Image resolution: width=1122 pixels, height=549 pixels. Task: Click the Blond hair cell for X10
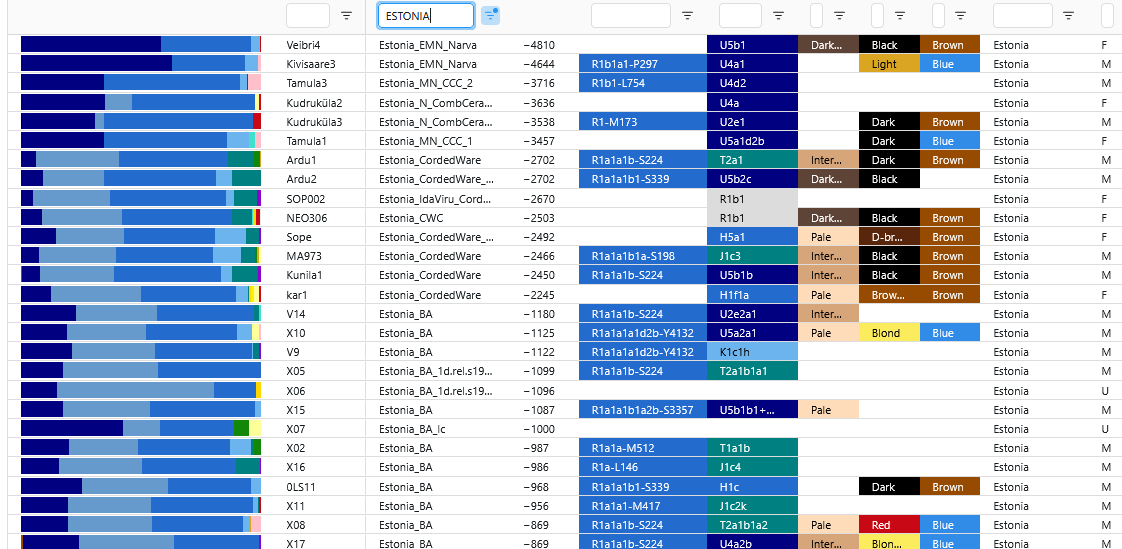tap(888, 333)
